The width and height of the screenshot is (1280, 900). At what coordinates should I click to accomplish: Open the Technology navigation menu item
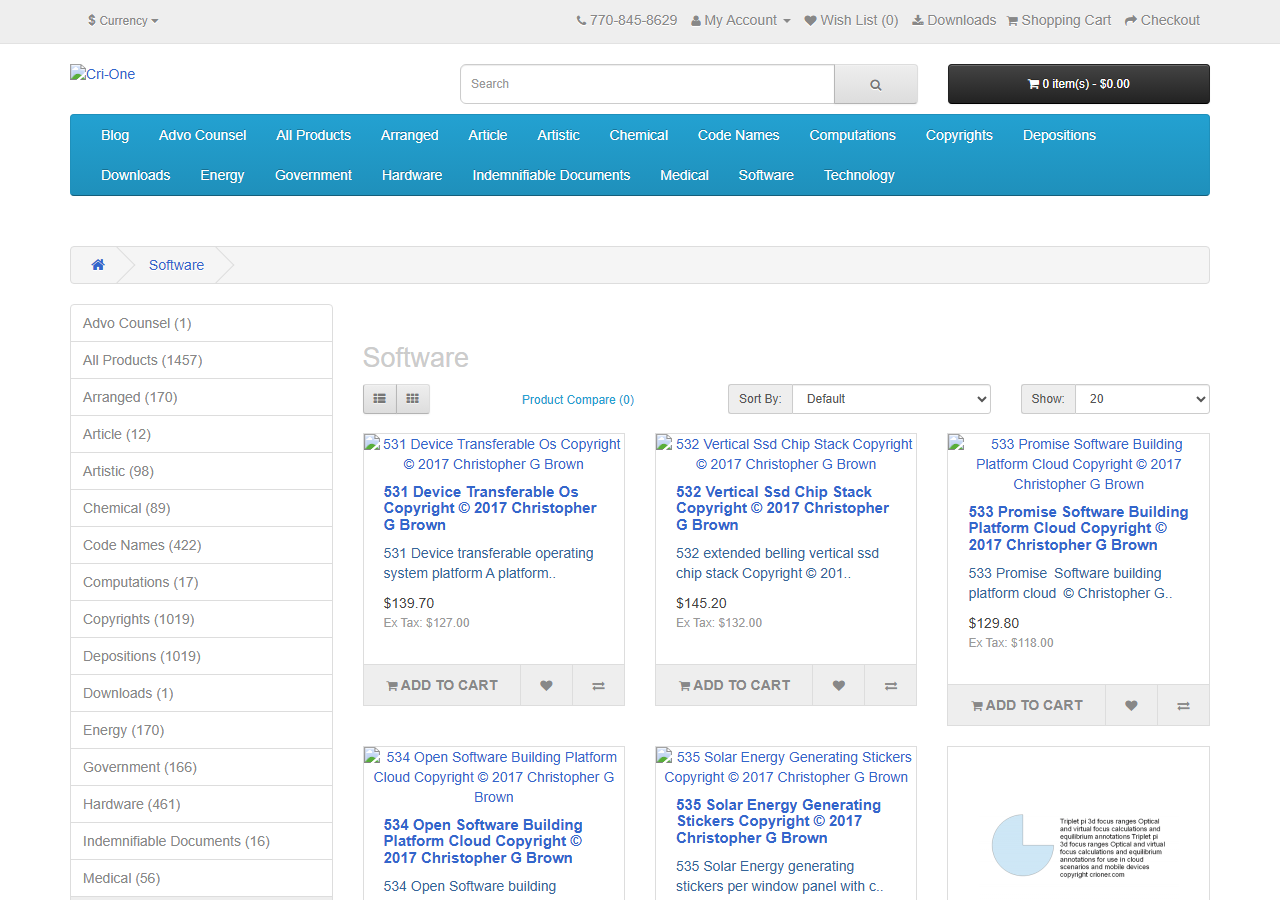[859, 175]
